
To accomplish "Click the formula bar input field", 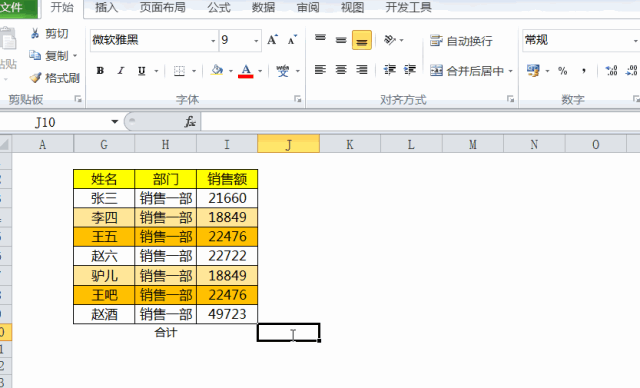I will click(x=420, y=122).
